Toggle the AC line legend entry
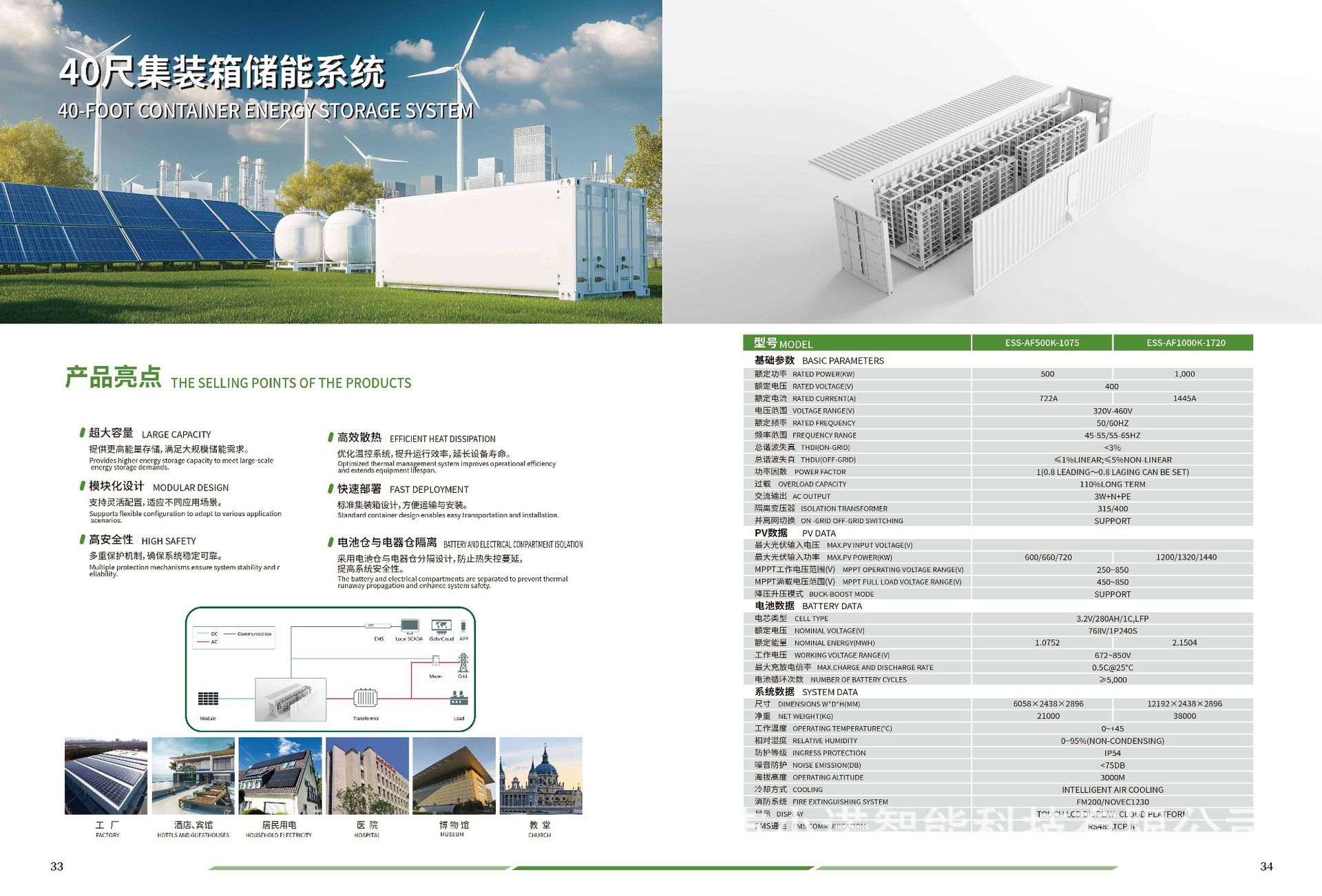This screenshot has height=896, width=1322. (206, 642)
